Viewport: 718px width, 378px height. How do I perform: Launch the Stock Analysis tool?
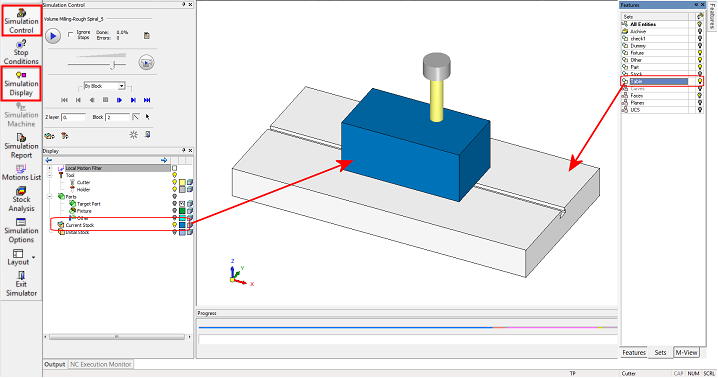tap(21, 199)
